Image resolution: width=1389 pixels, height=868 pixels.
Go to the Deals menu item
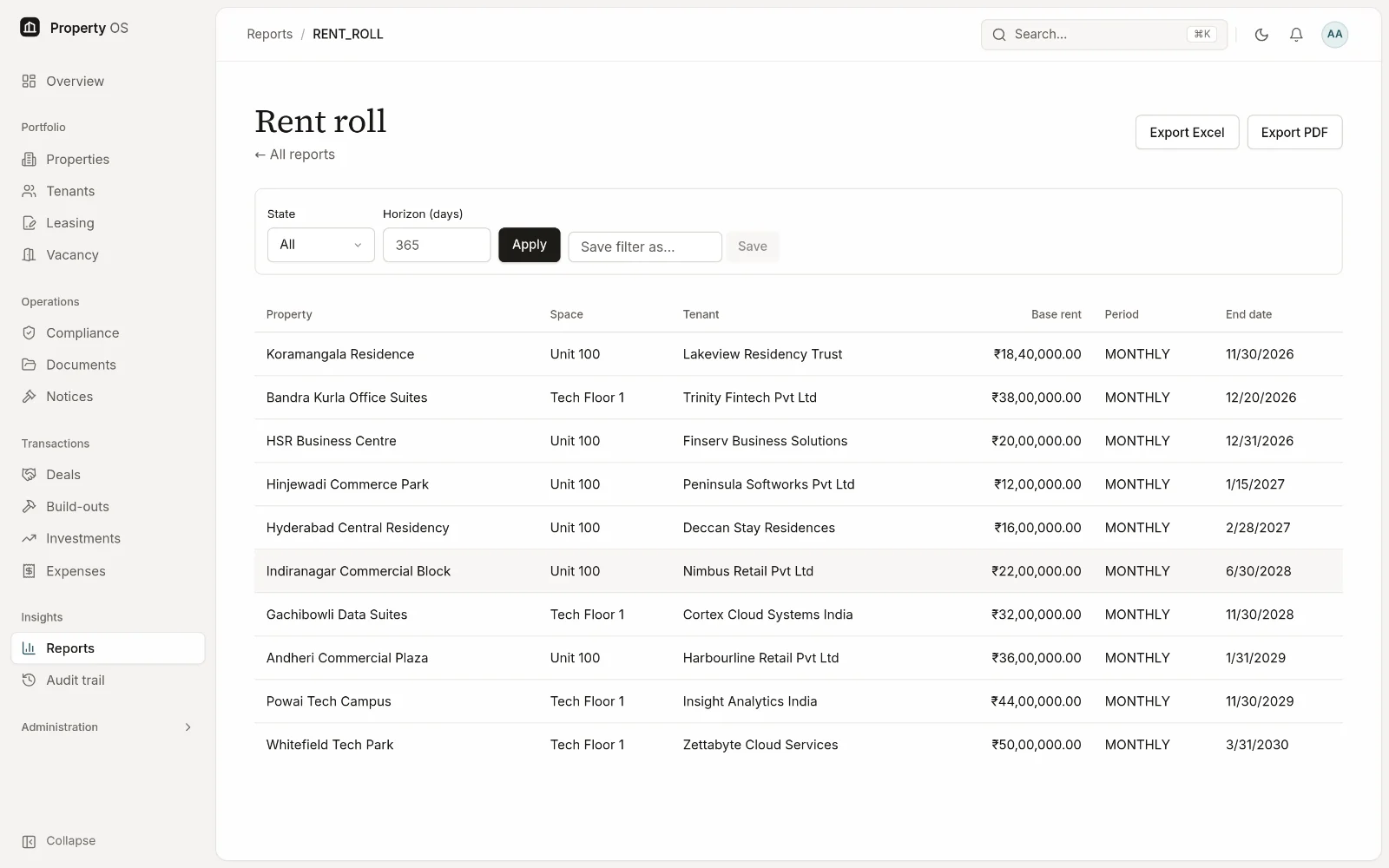tap(108, 475)
